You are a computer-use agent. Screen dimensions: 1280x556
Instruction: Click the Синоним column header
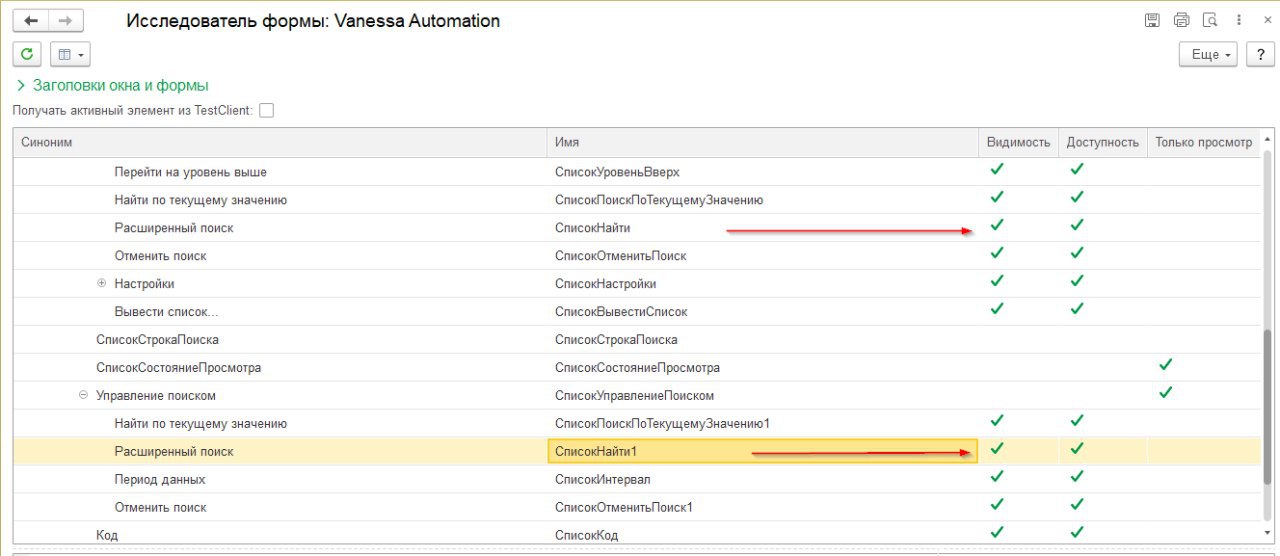(x=280, y=143)
